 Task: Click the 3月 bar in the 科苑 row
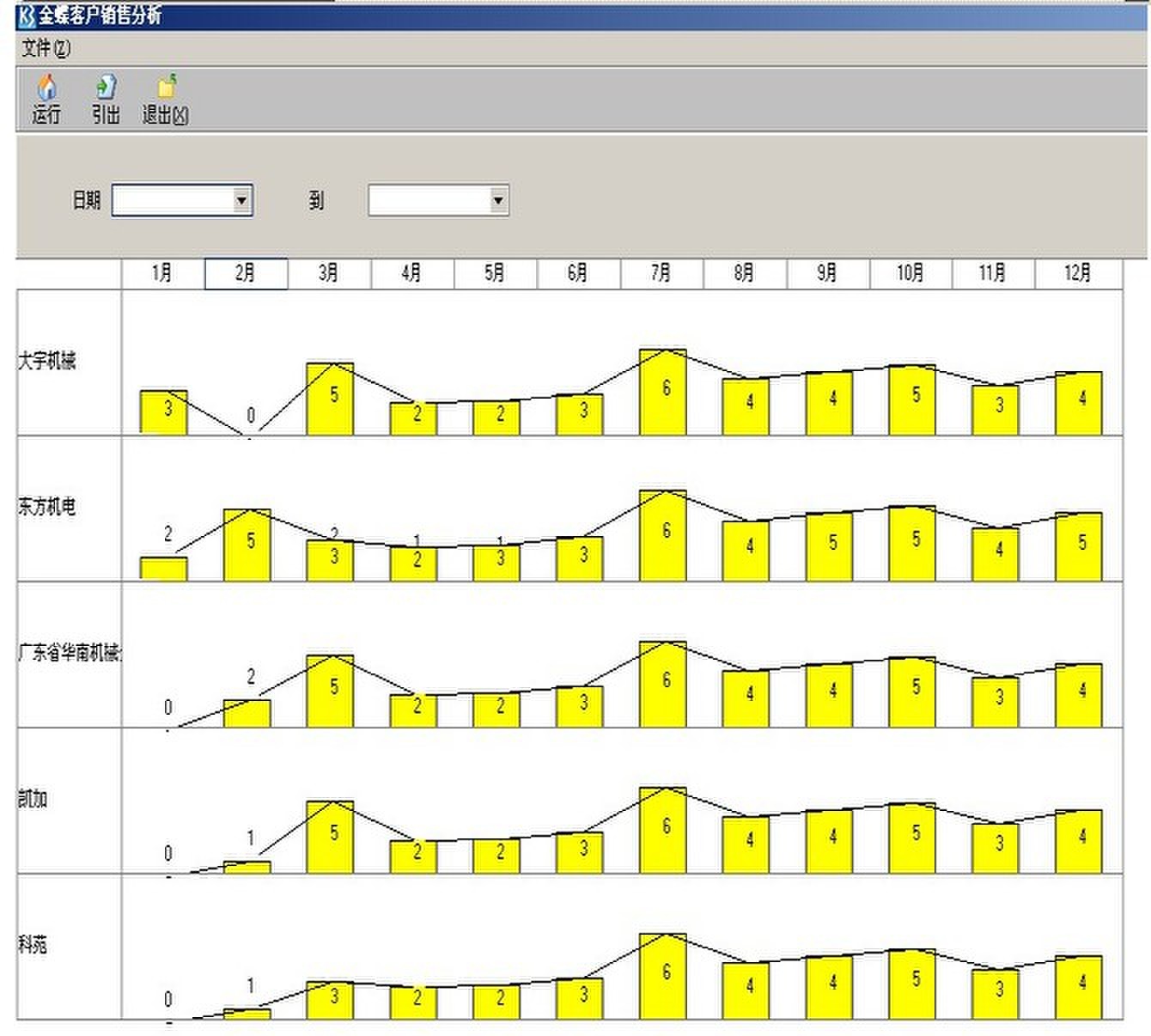330,1000
